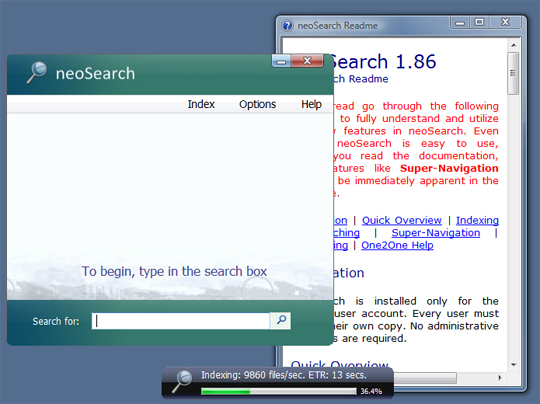Open the Quick Overview link in Readme
540x404 pixels.
pyautogui.click(x=402, y=220)
